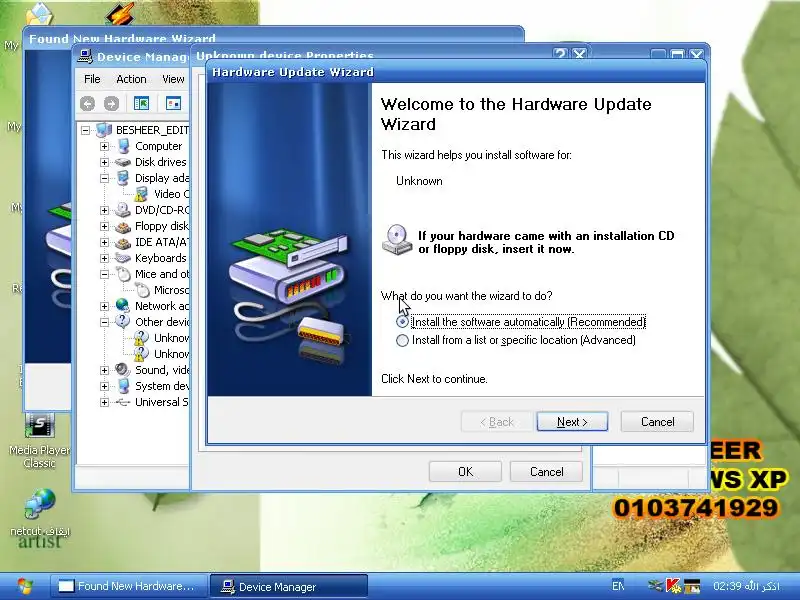The width and height of the screenshot is (800, 600).
Task: Click the help button of Unknown device Properties
Action: 560,54
